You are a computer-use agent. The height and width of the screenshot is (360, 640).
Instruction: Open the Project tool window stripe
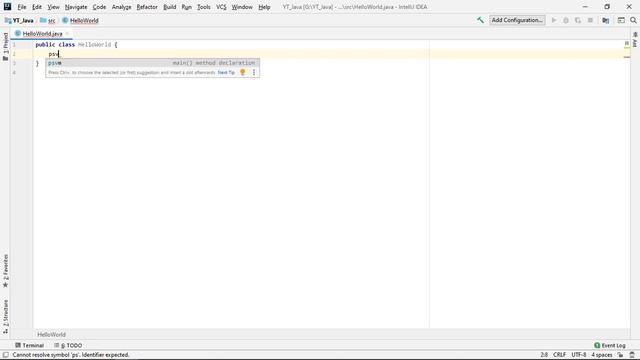5,47
